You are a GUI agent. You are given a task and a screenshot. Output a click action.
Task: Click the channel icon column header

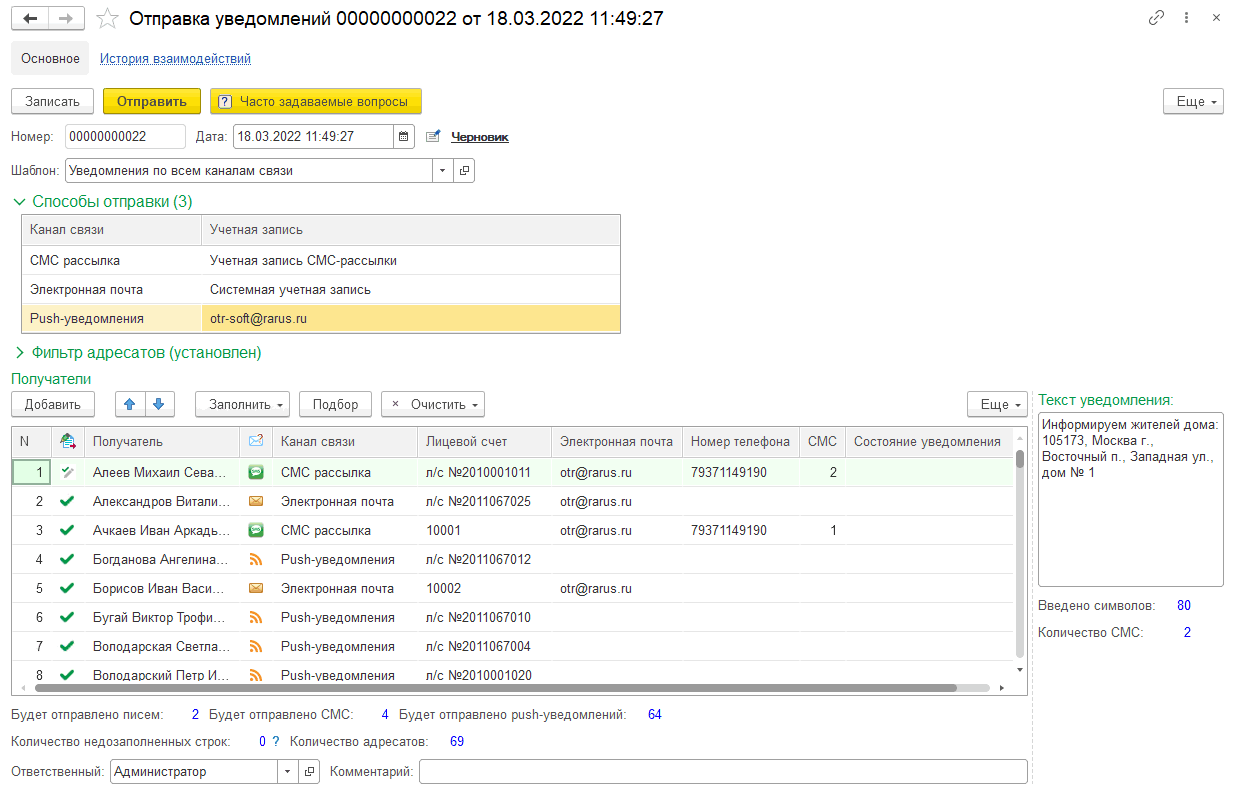pos(255,441)
